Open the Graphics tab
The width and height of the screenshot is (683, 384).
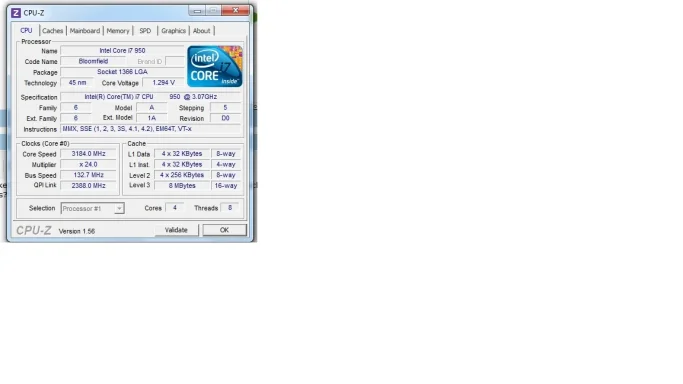(173, 31)
